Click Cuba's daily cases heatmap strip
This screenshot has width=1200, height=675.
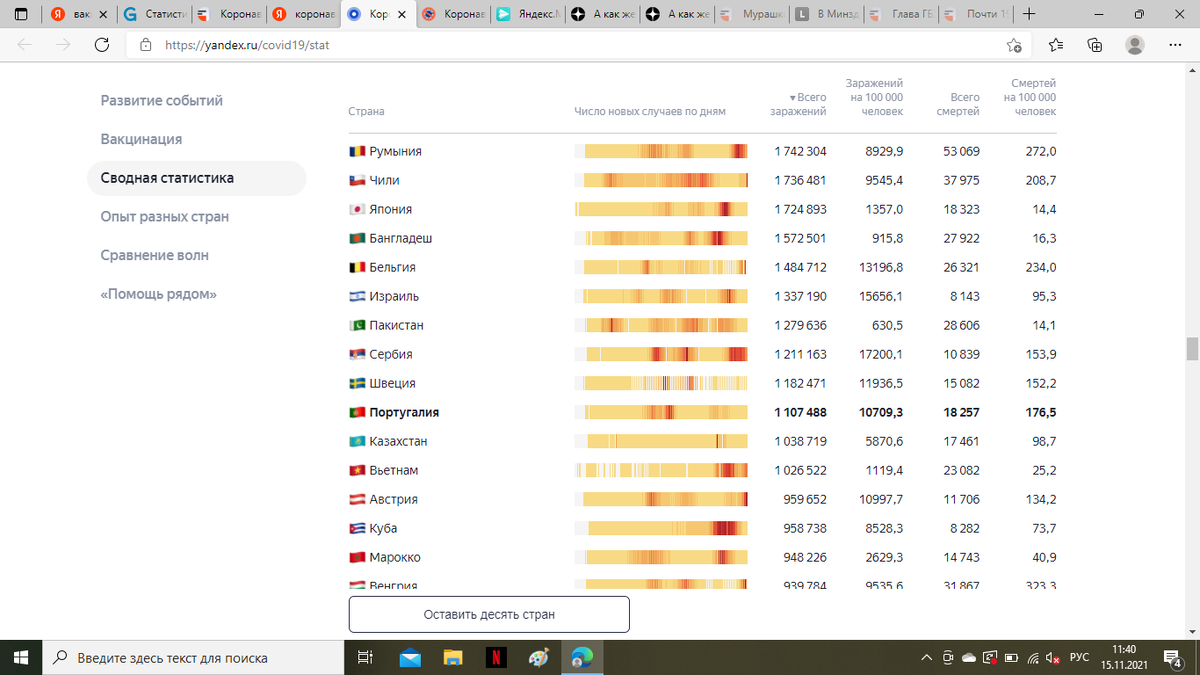click(661, 528)
